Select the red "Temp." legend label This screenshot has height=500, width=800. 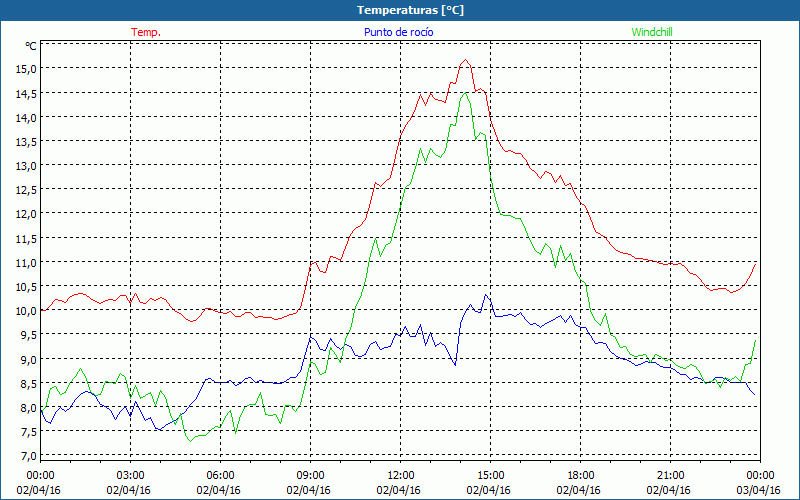coord(146,32)
